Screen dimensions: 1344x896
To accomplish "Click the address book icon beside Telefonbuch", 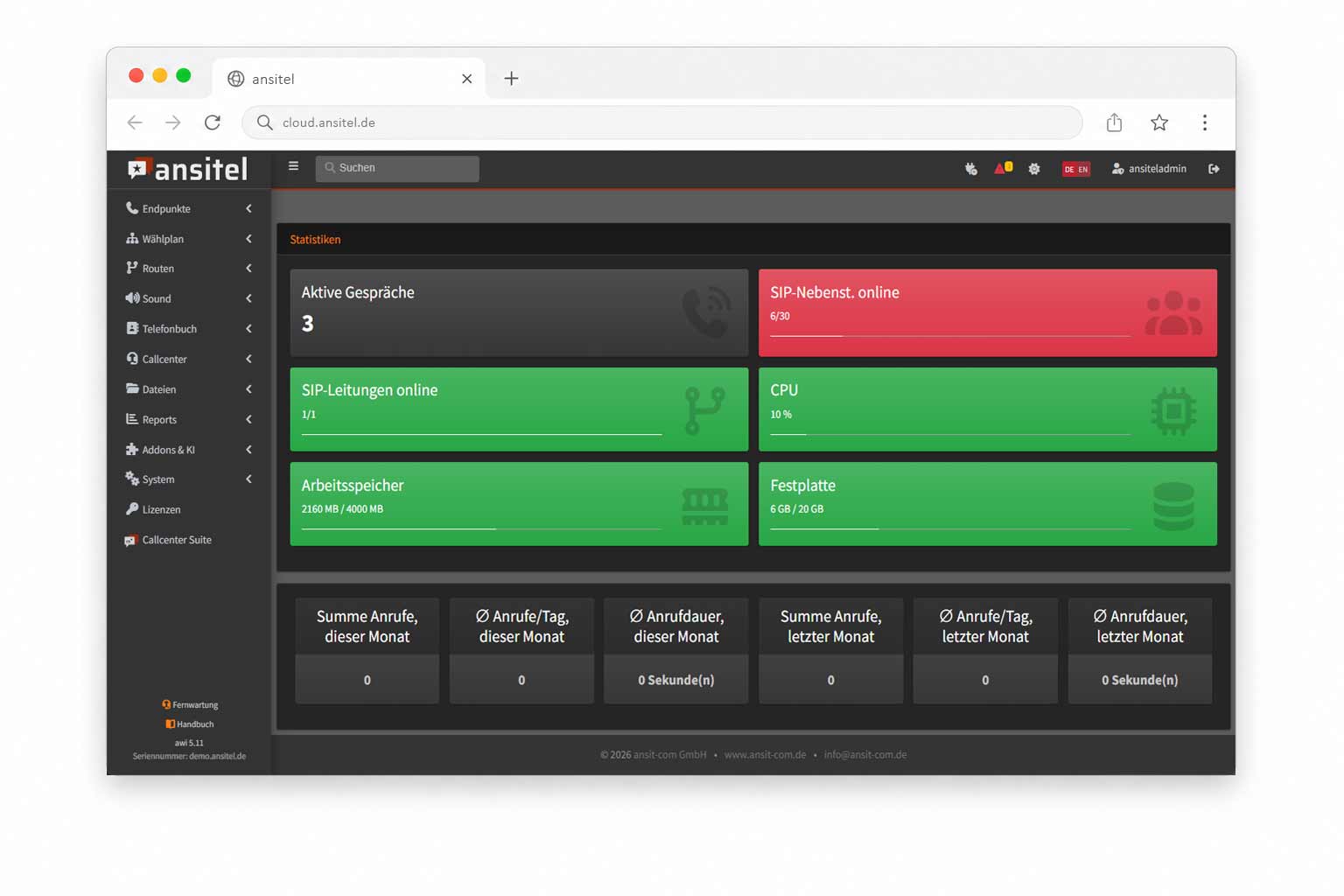I will [x=132, y=328].
